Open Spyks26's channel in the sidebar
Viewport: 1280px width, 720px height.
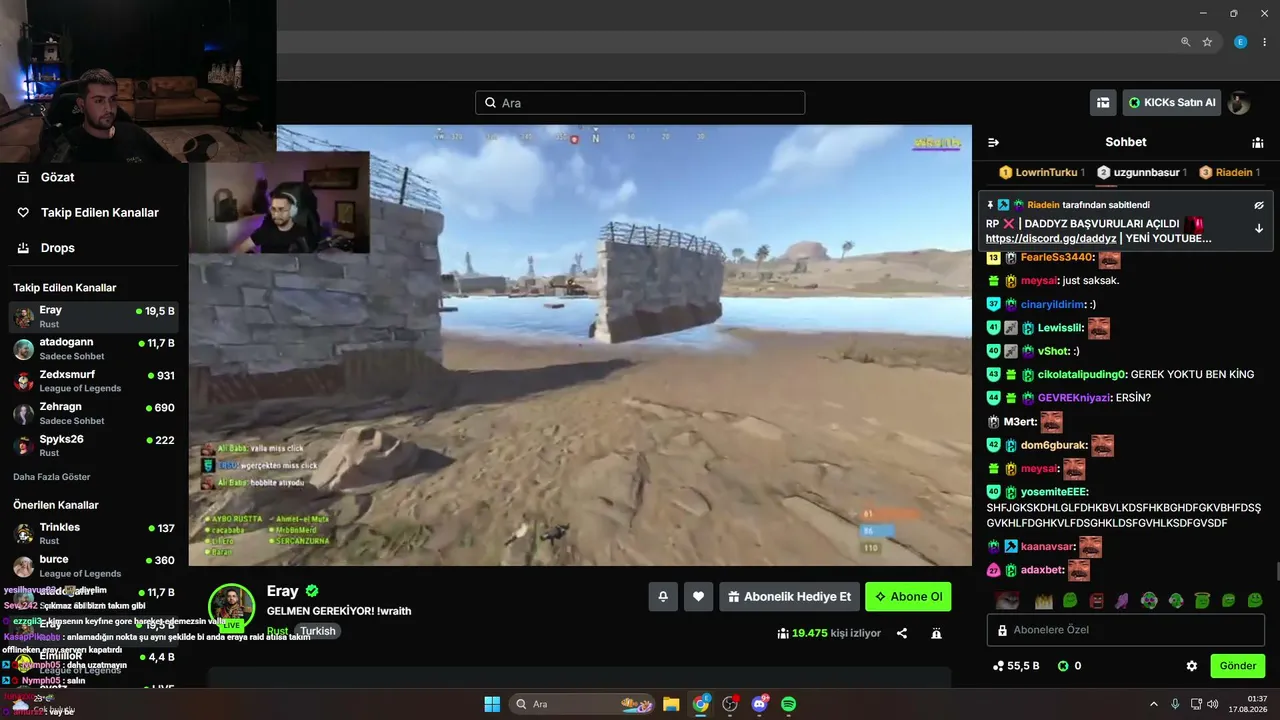point(94,445)
